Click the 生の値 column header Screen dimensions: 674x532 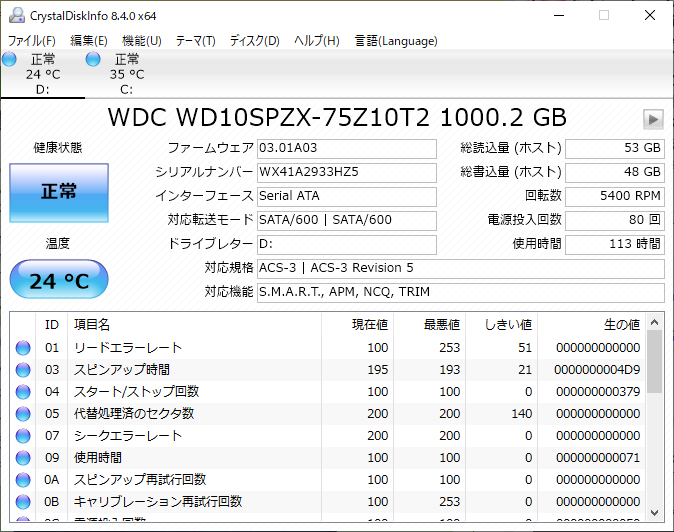pos(591,325)
